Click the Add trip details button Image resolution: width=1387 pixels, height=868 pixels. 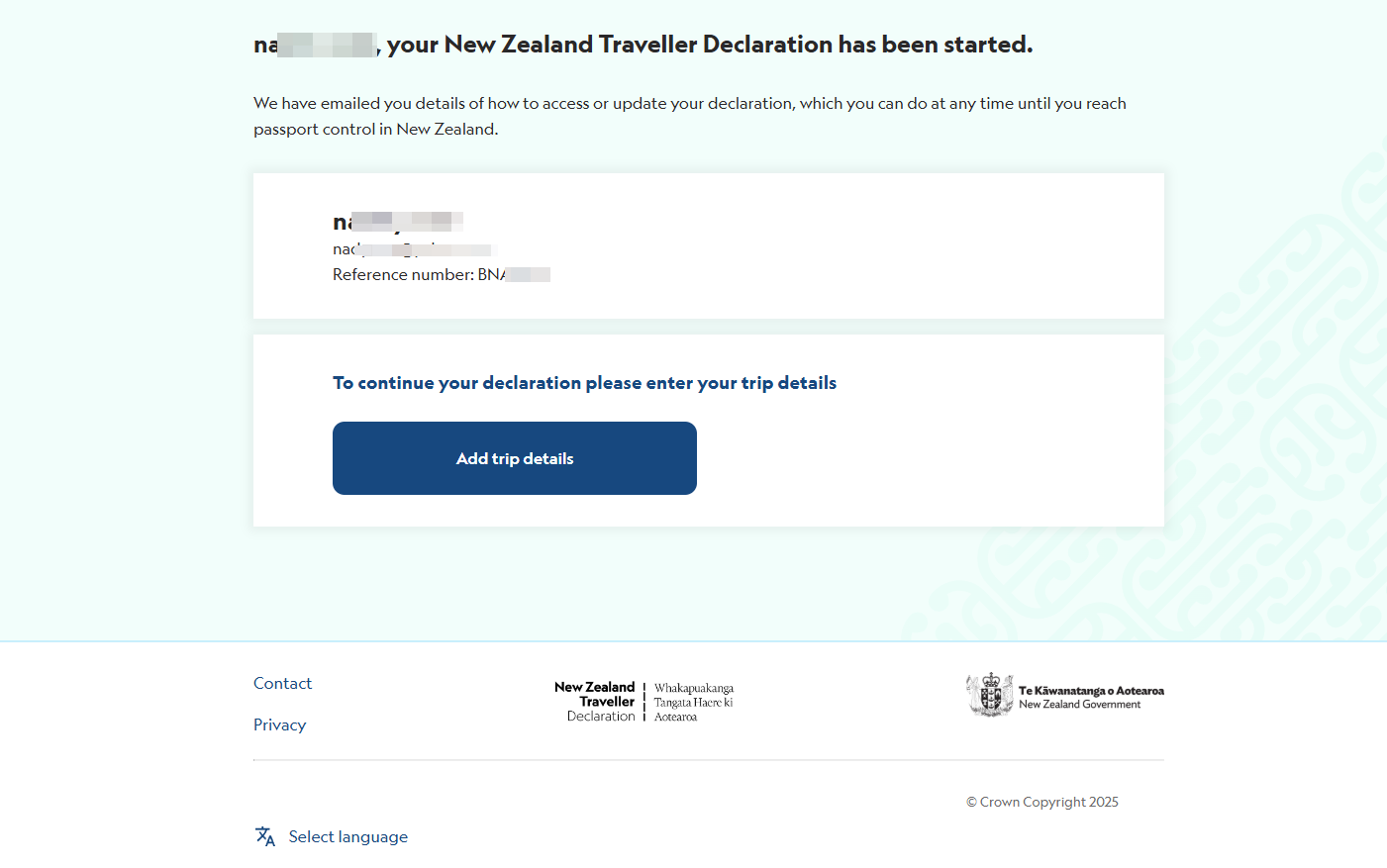coord(514,458)
